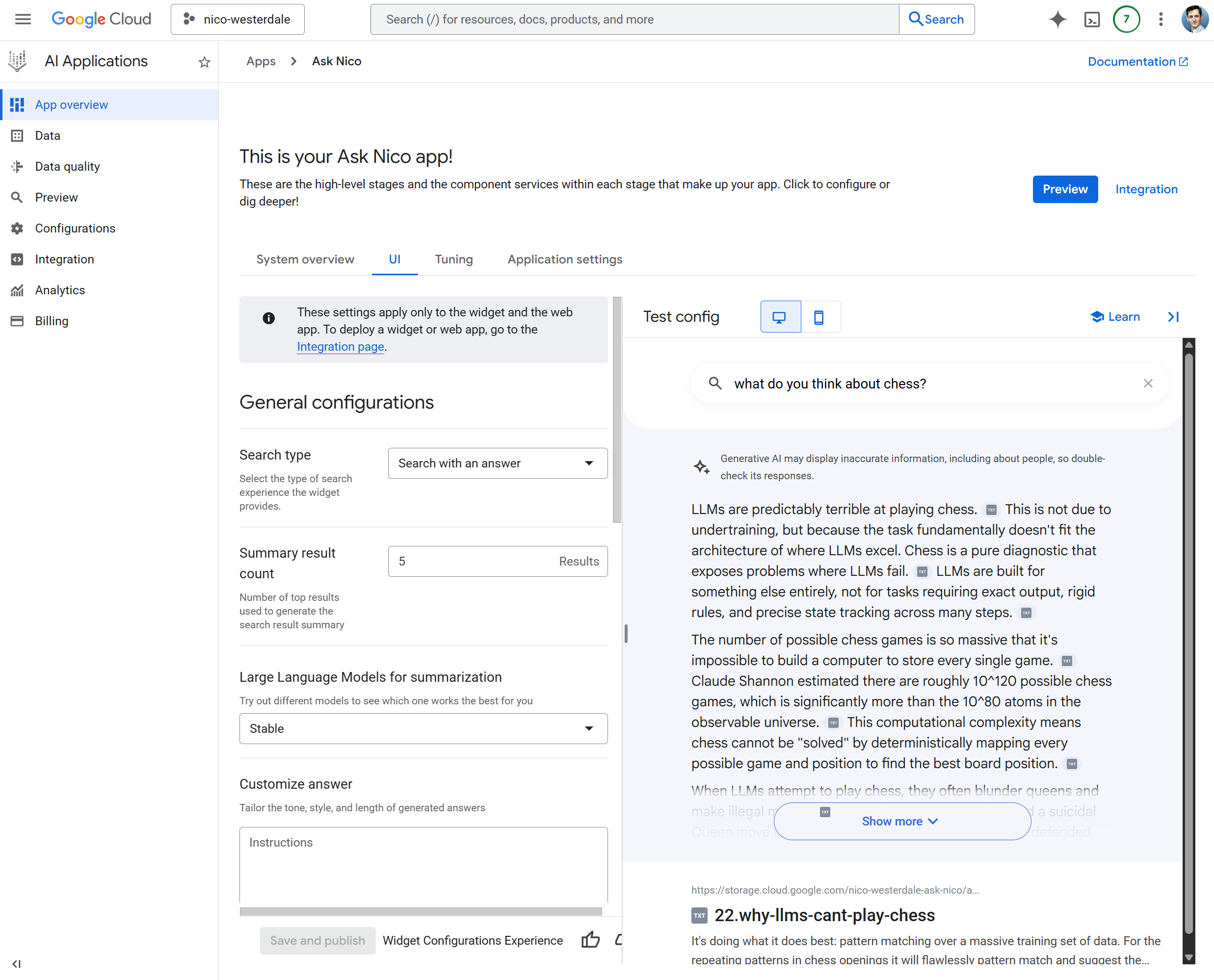Open the Application settings tab
Viewport: 1214px width, 980px height.
tap(564, 259)
